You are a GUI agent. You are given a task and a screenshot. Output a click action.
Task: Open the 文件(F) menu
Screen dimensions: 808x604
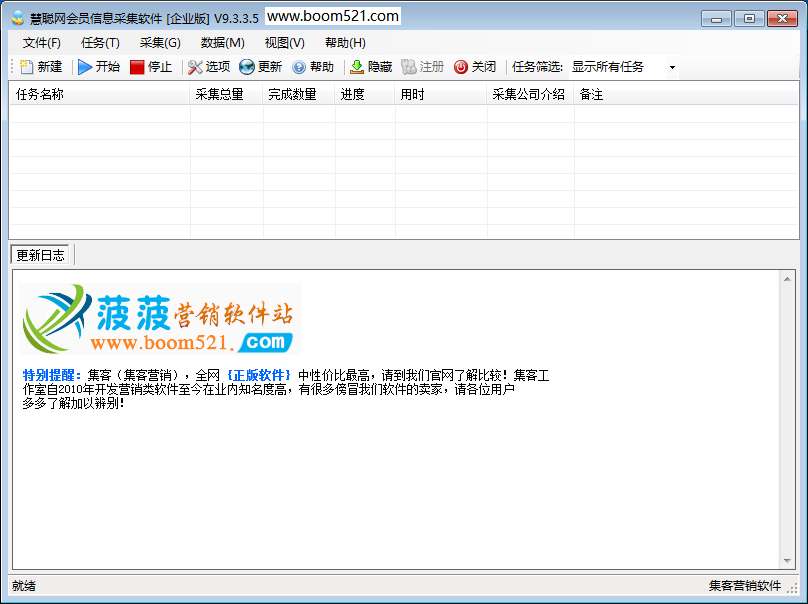tap(42, 43)
